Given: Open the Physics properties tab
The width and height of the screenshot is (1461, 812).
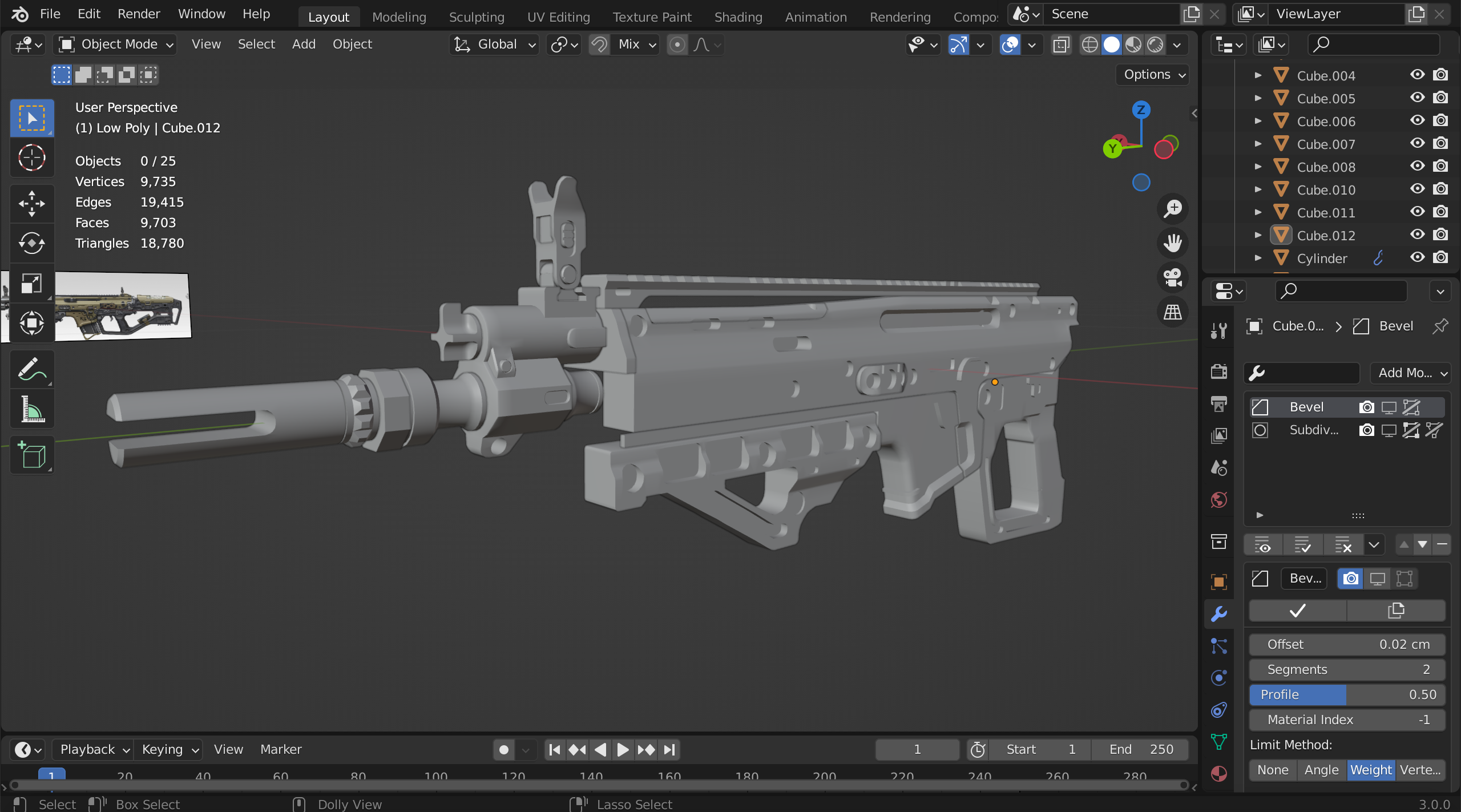Looking at the screenshot, I should coord(1218,678).
